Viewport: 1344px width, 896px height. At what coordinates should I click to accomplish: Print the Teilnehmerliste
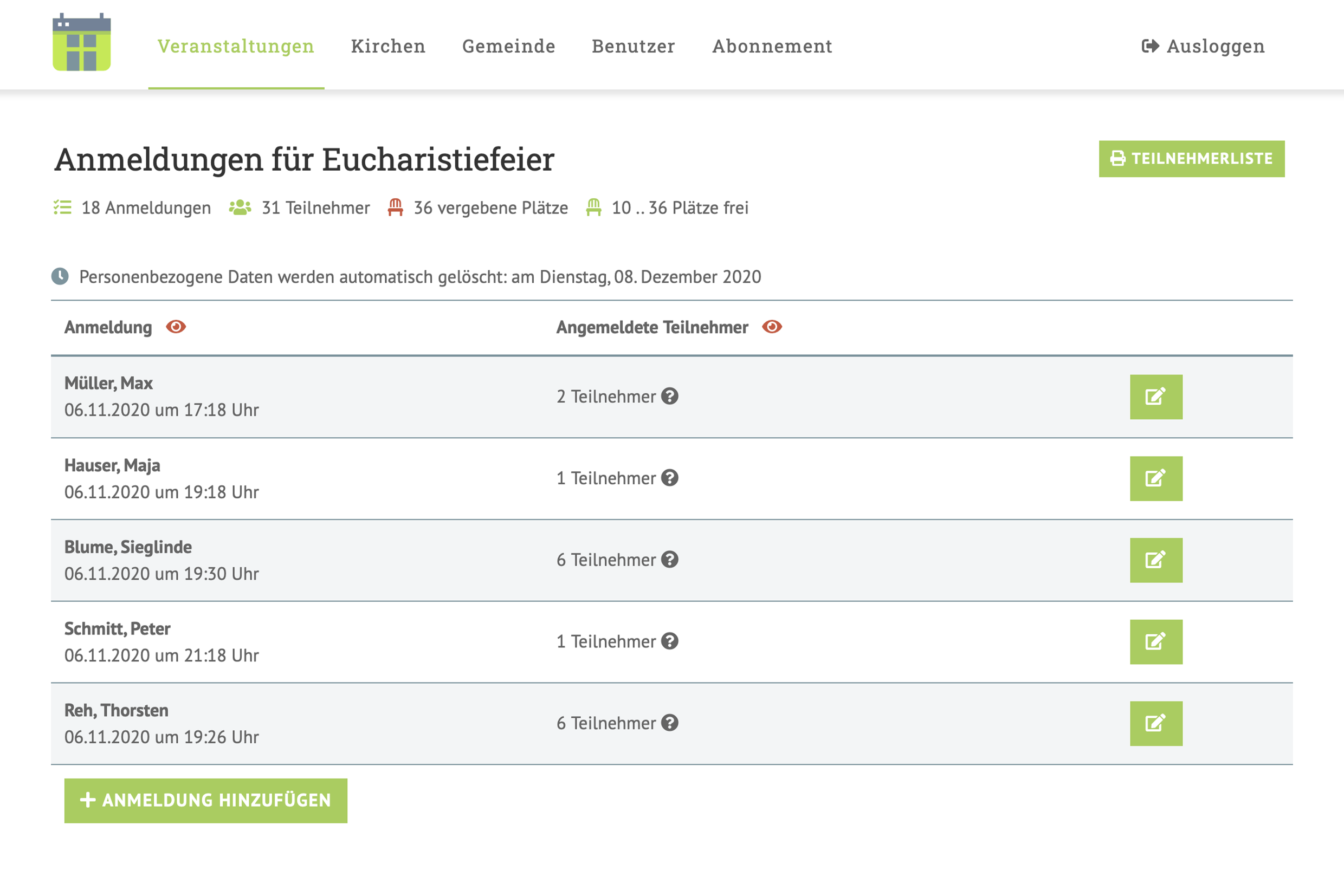(1191, 158)
